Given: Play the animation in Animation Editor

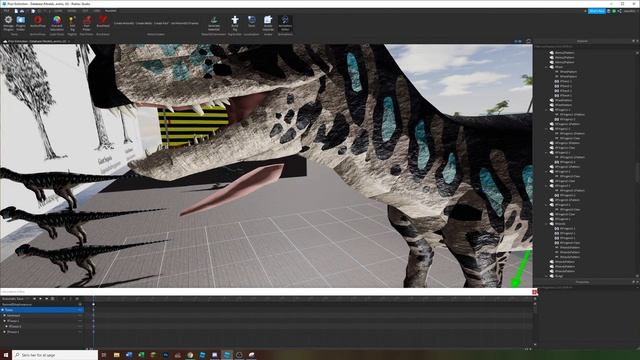Looking at the screenshot, I should 40,299.
